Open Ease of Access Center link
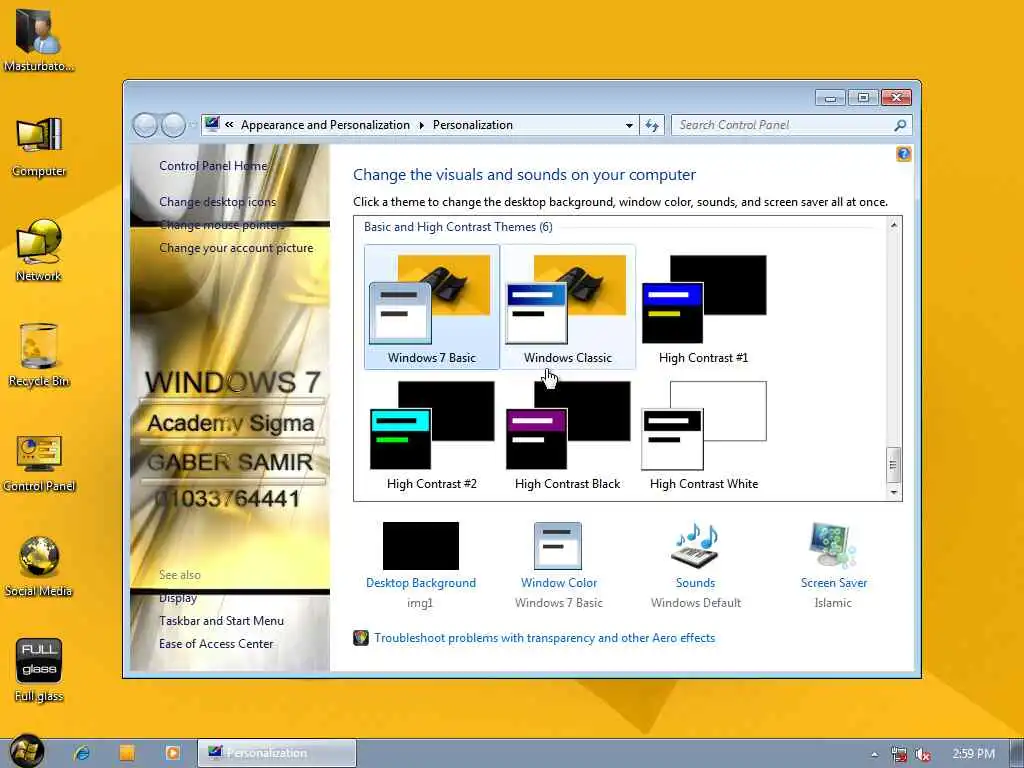1024x768 pixels. click(x=216, y=644)
